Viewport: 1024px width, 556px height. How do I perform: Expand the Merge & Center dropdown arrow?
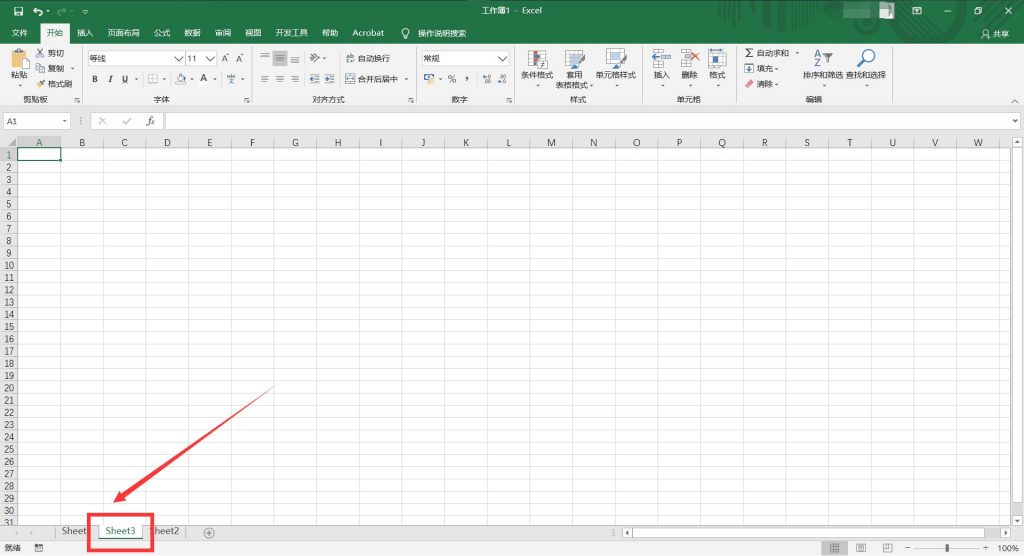(x=406, y=79)
